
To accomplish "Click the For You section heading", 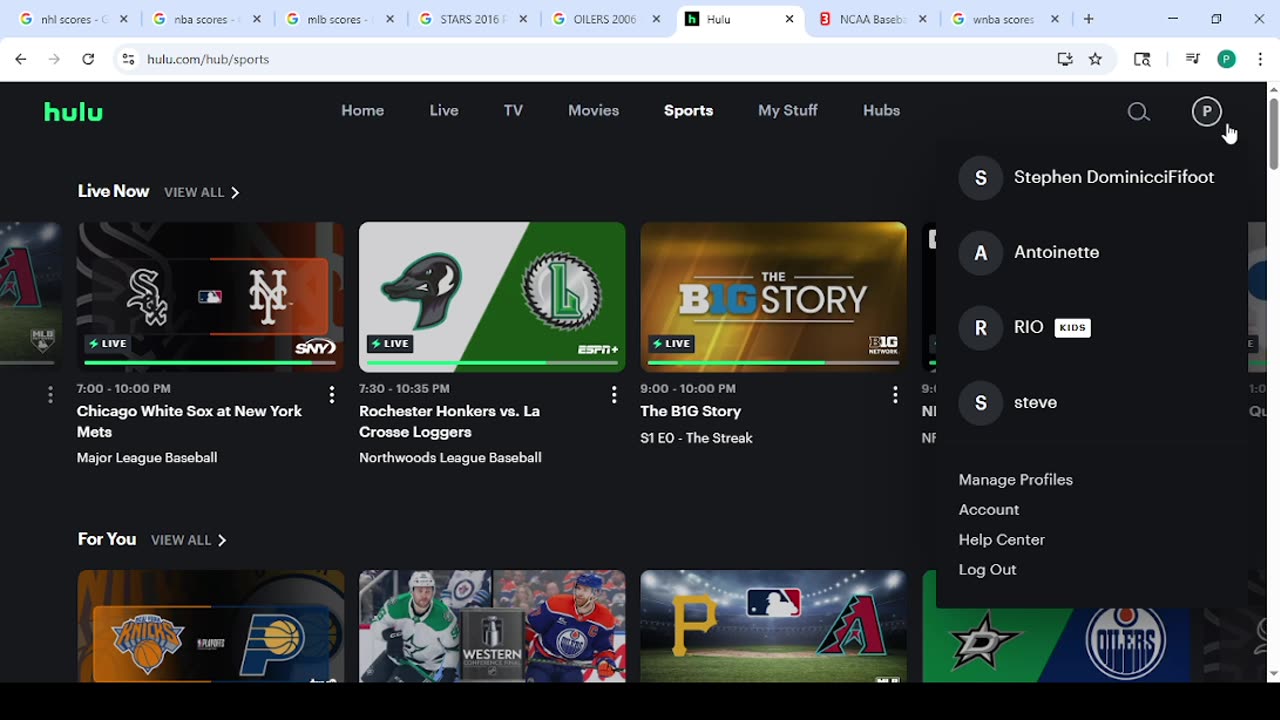I will click(x=107, y=539).
